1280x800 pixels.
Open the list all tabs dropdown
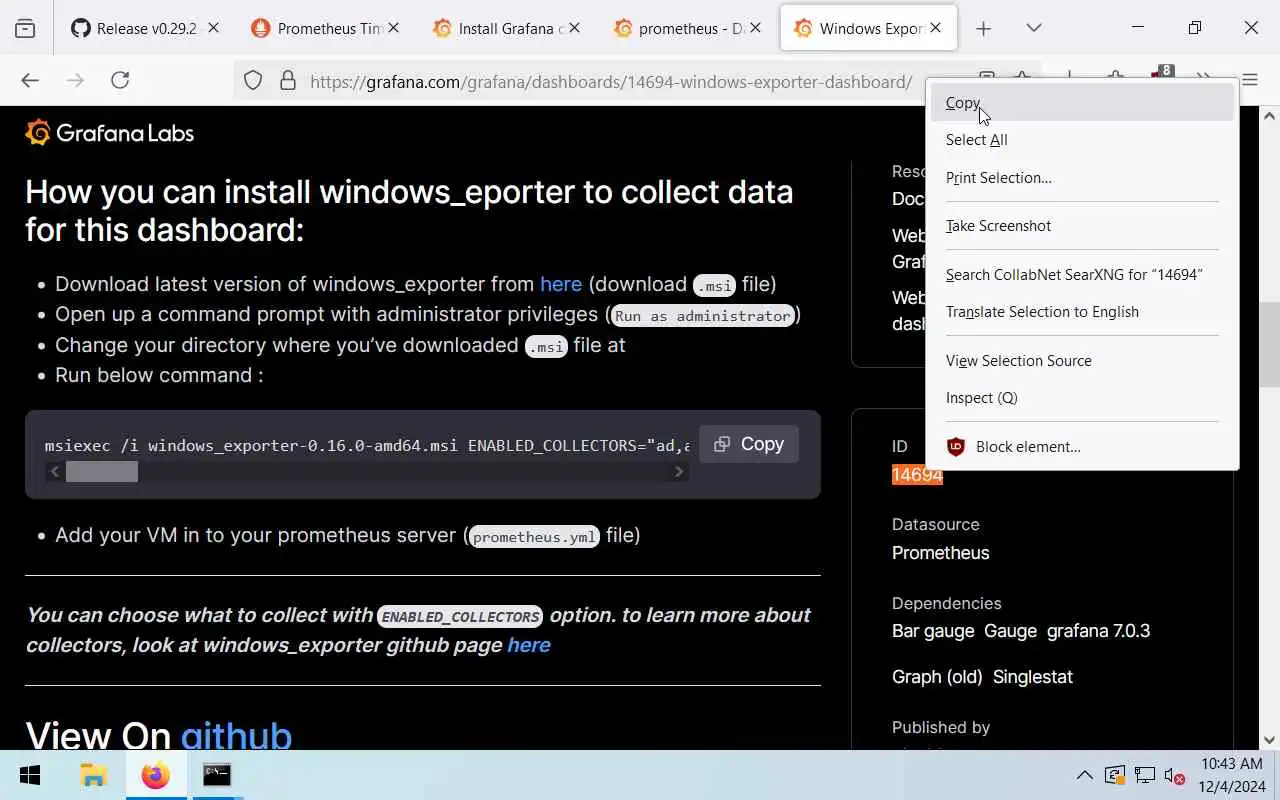1034,28
